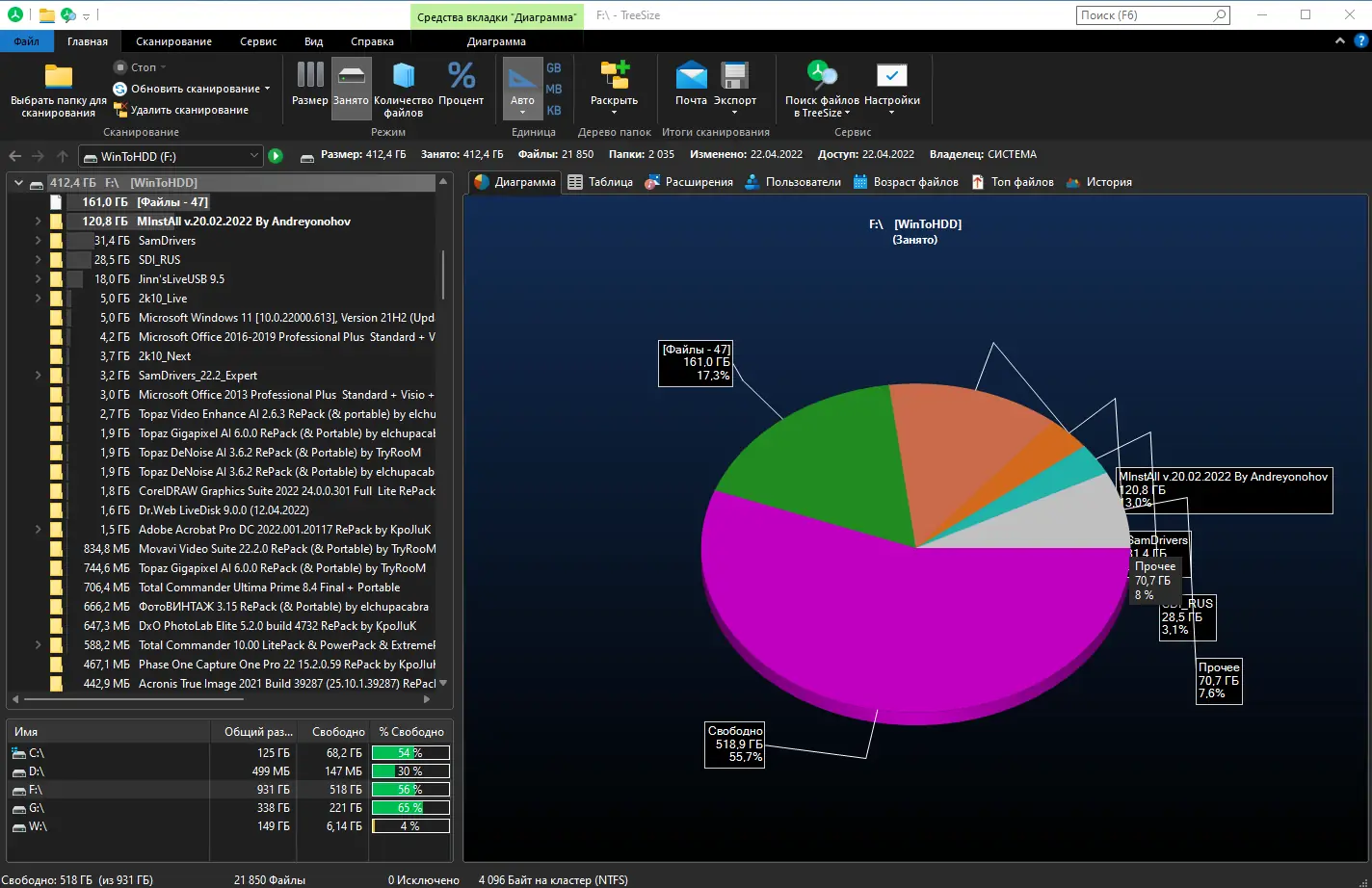This screenshot has width=1372, height=888.
Task: Show the Пользователи tab
Action: click(x=794, y=182)
